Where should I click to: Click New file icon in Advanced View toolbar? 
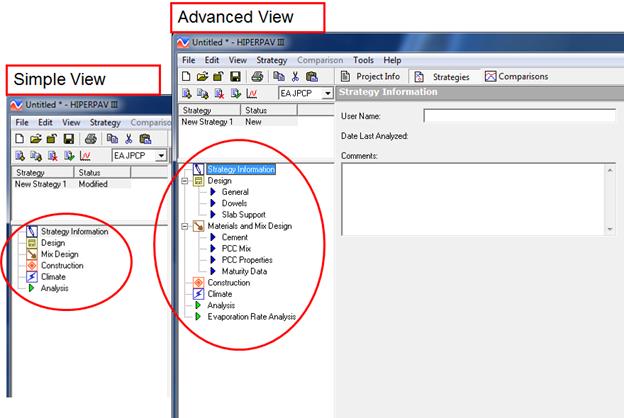(x=186, y=76)
